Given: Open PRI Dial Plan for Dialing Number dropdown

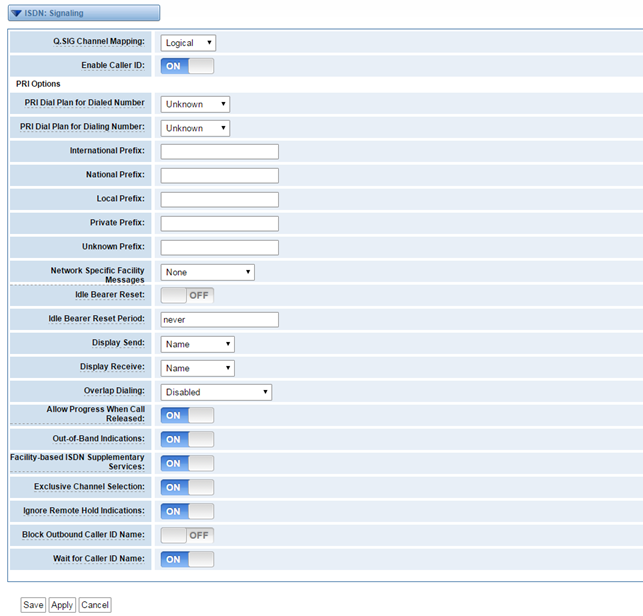Looking at the screenshot, I should pos(195,128).
